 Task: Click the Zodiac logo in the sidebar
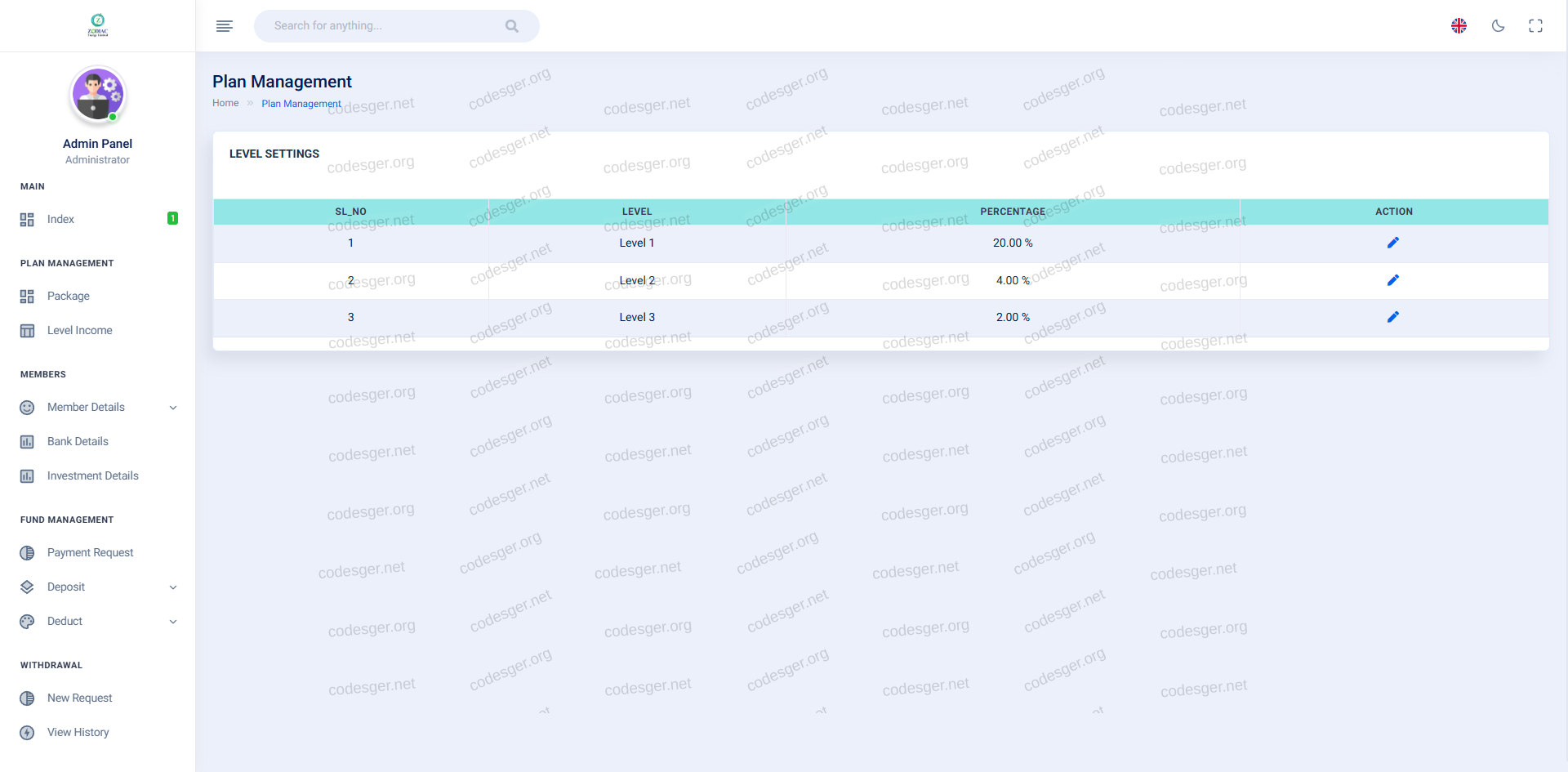(98, 25)
